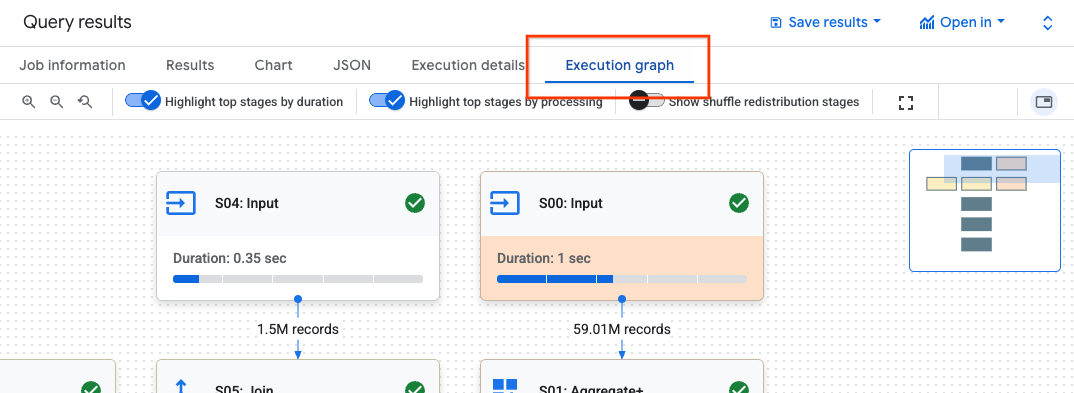Disable Highlight top stages by processing
The image size is (1074, 393).
(x=387, y=101)
